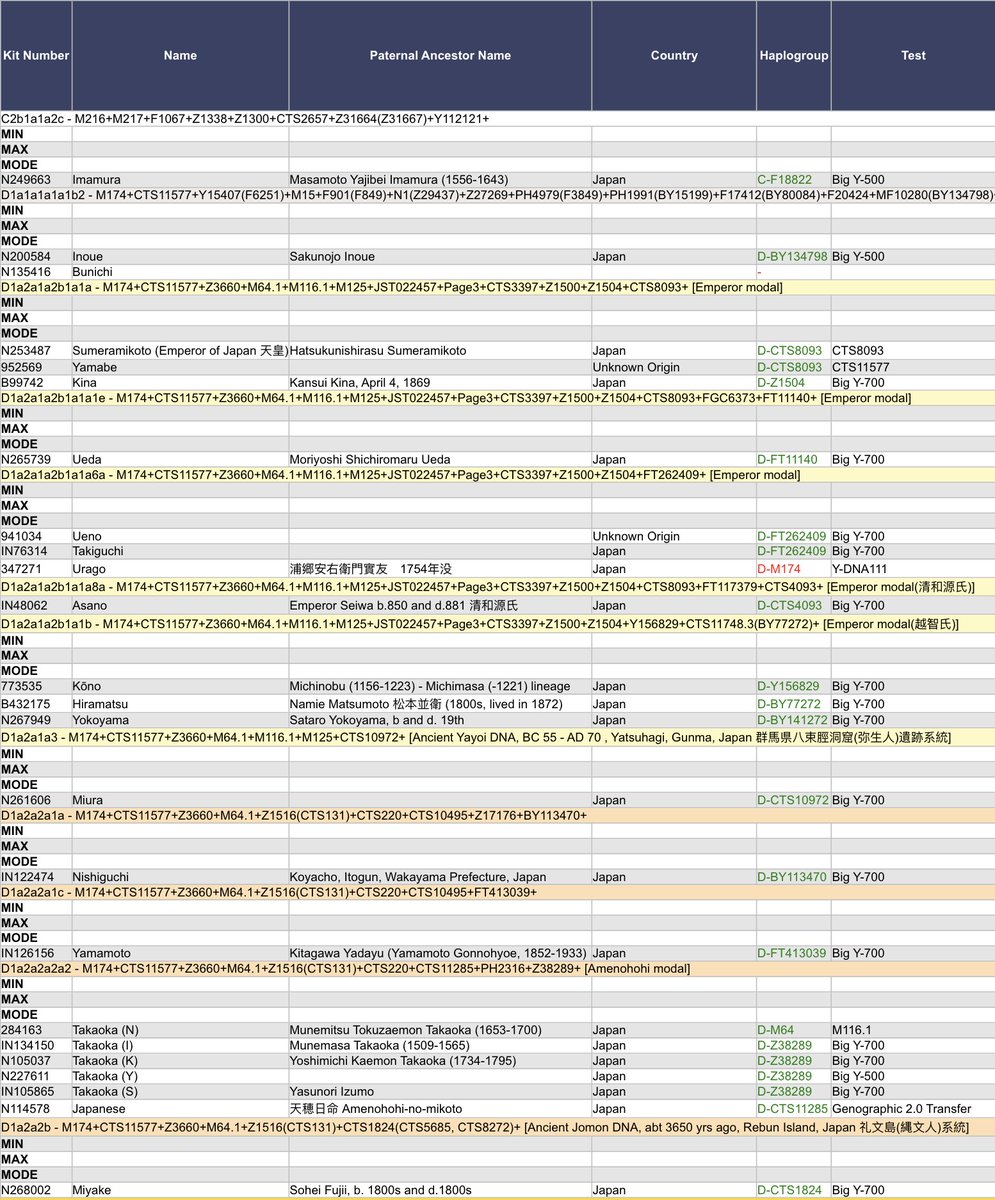Sort by the Name column header

click(180, 56)
